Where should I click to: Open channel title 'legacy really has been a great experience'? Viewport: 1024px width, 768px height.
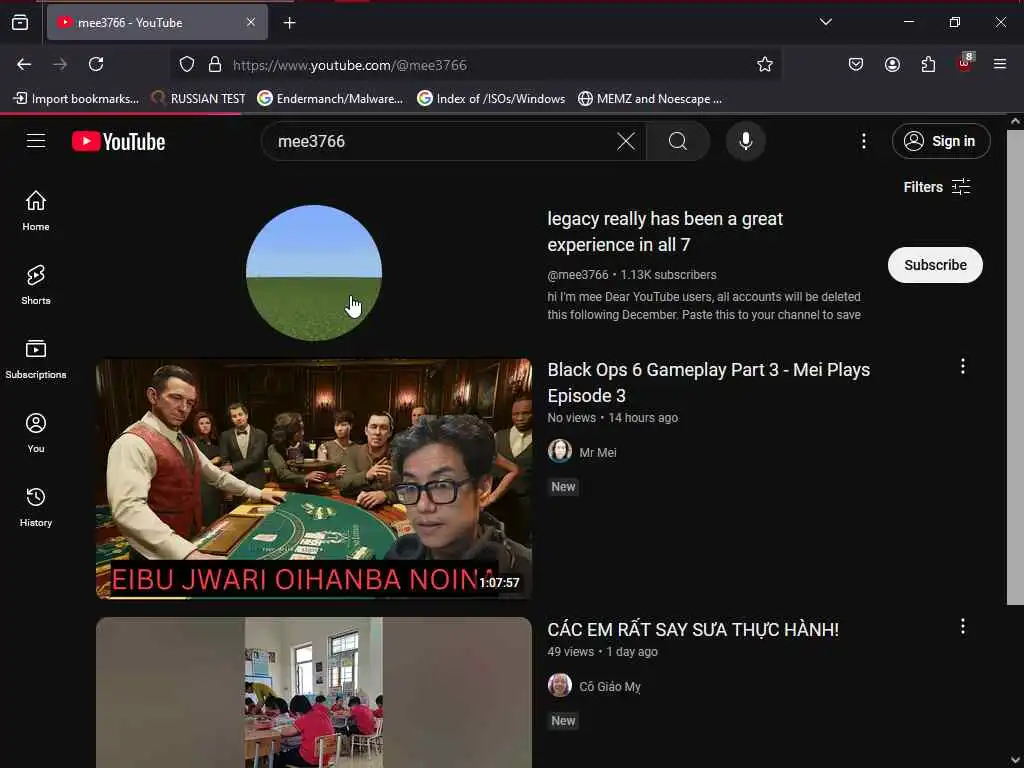(x=665, y=232)
